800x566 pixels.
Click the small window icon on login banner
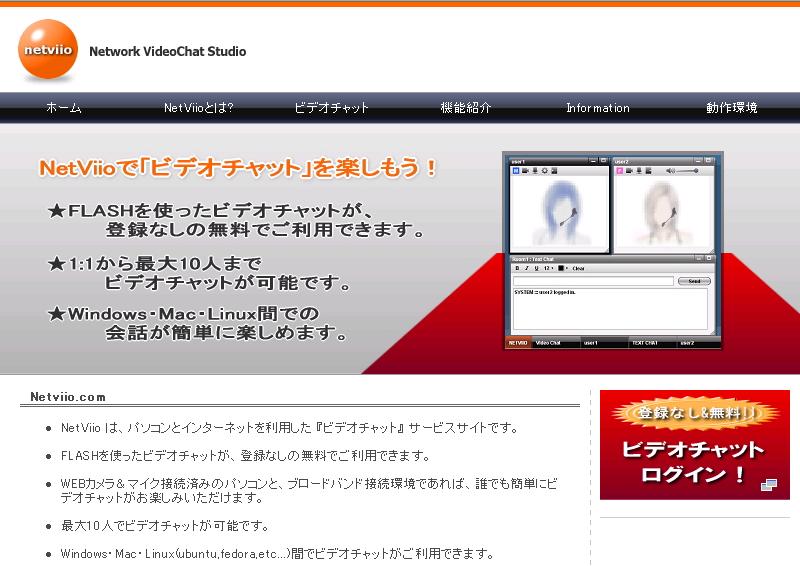pos(769,484)
